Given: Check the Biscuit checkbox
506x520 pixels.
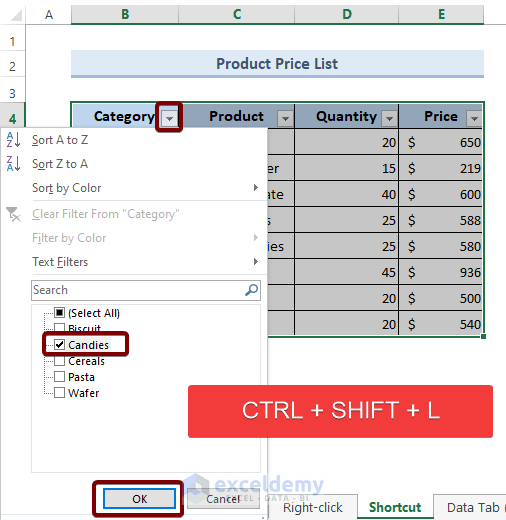Looking at the screenshot, I should pos(59,327).
